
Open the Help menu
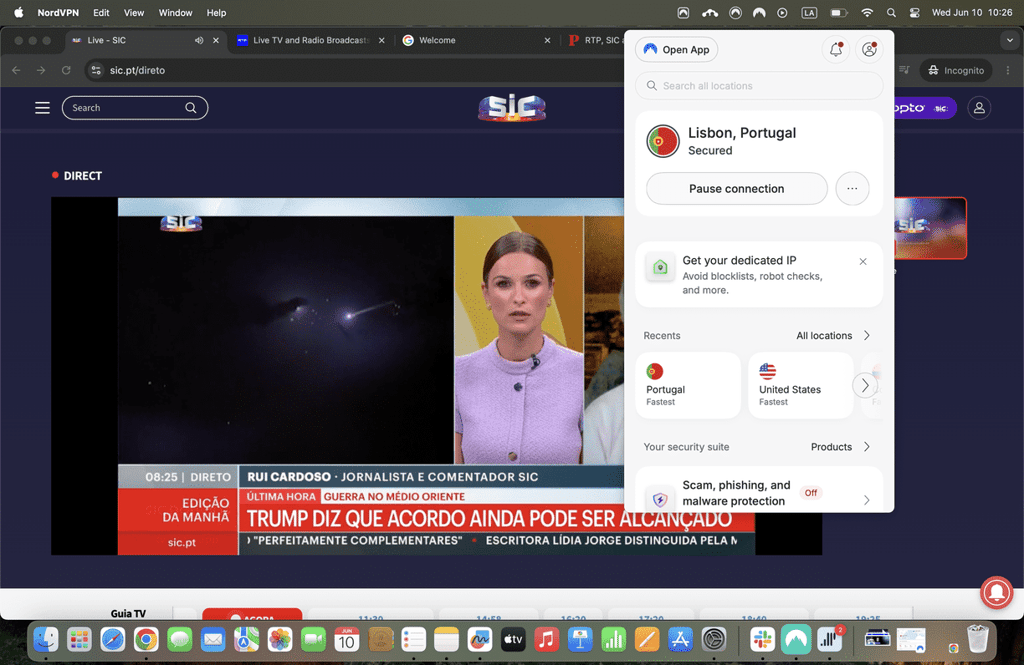tap(216, 12)
